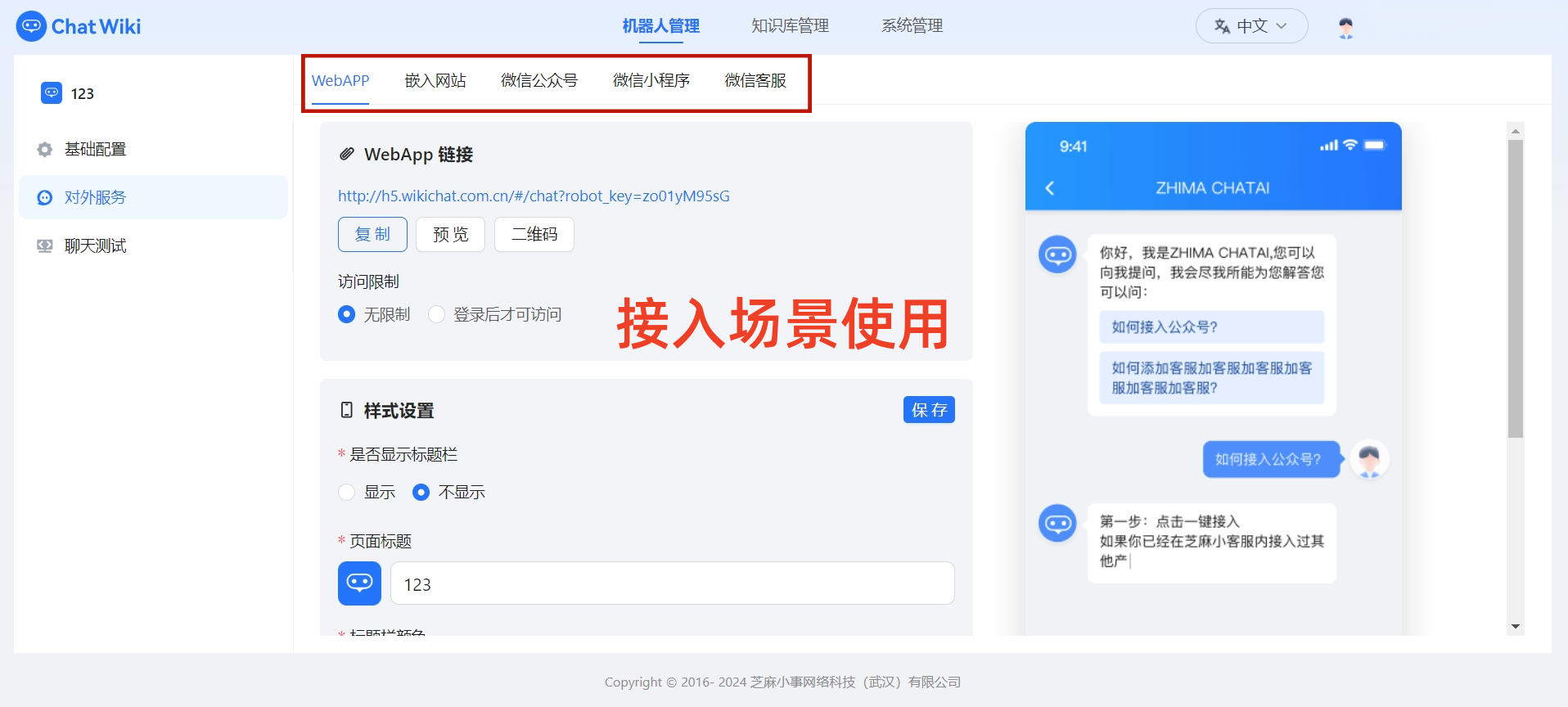This screenshot has height=707, width=1568.
Task: Click suggested question 如何接入公众号? in preview
Action: [1211, 326]
